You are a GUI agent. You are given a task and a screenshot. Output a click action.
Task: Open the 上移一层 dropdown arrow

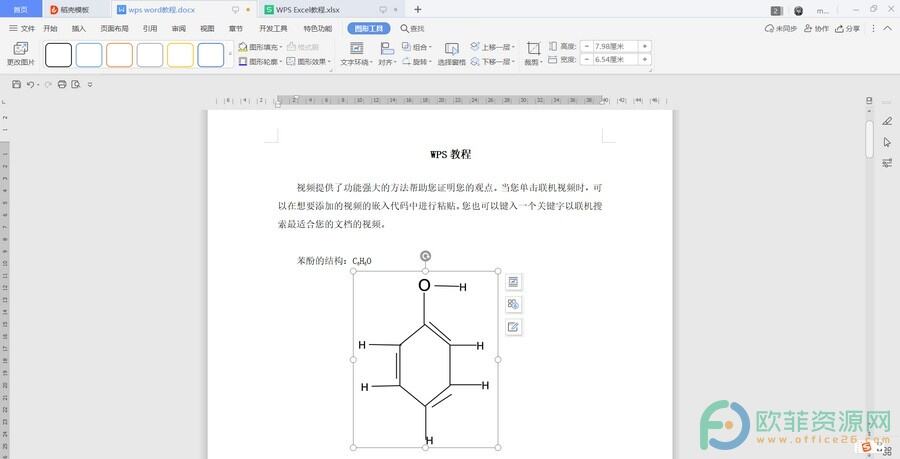[x=513, y=47]
